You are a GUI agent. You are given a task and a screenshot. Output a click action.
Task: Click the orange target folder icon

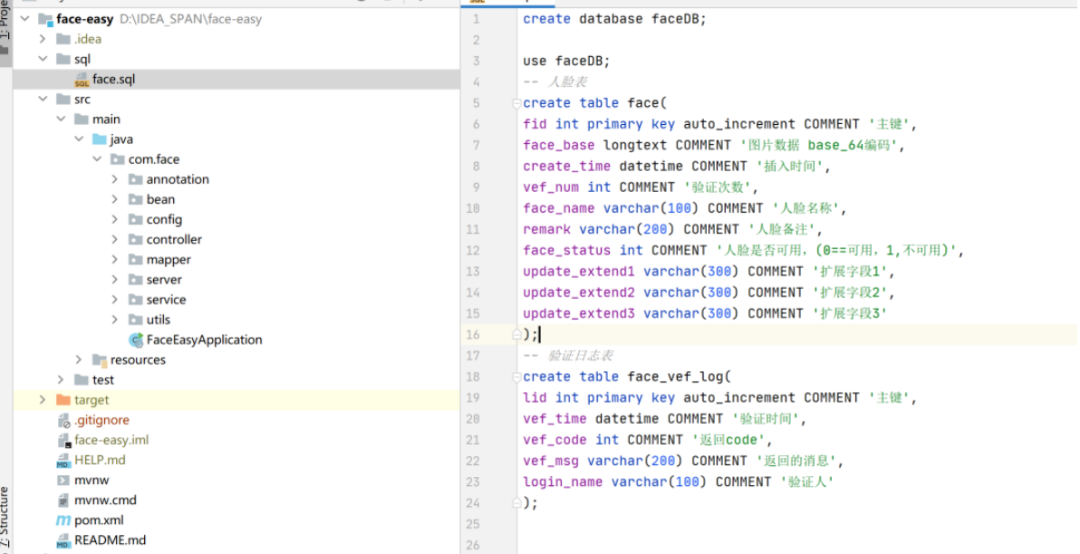[x=64, y=400]
